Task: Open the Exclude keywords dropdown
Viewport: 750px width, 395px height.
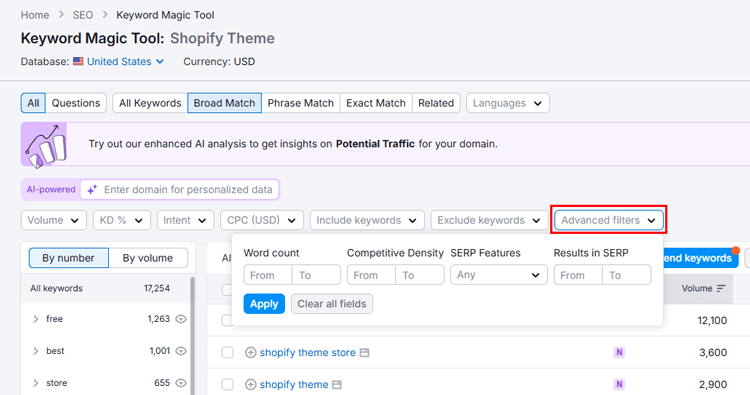Action: coord(489,220)
